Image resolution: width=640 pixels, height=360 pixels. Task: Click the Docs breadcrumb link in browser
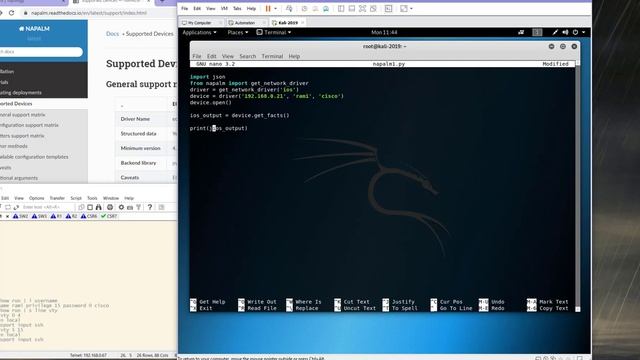(112, 34)
